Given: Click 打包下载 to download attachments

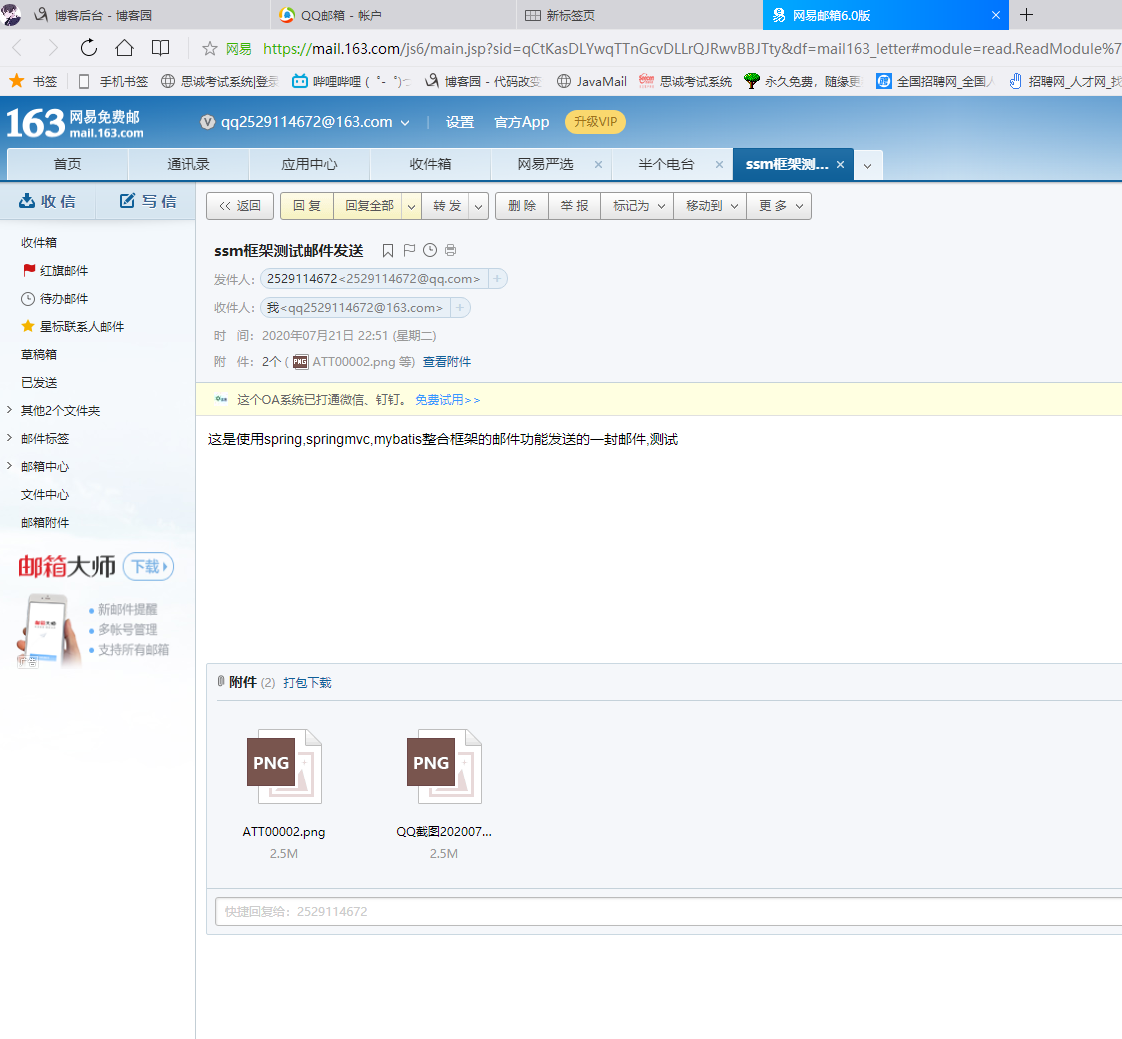Looking at the screenshot, I should click(x=307, y=683).
